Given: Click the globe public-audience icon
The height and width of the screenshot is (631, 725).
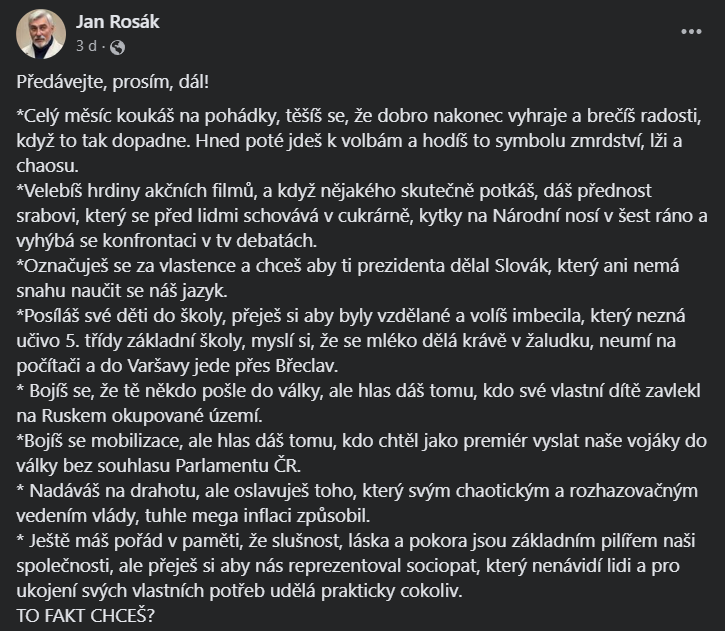Looking at the screenshot, I should tap(116, 46).
